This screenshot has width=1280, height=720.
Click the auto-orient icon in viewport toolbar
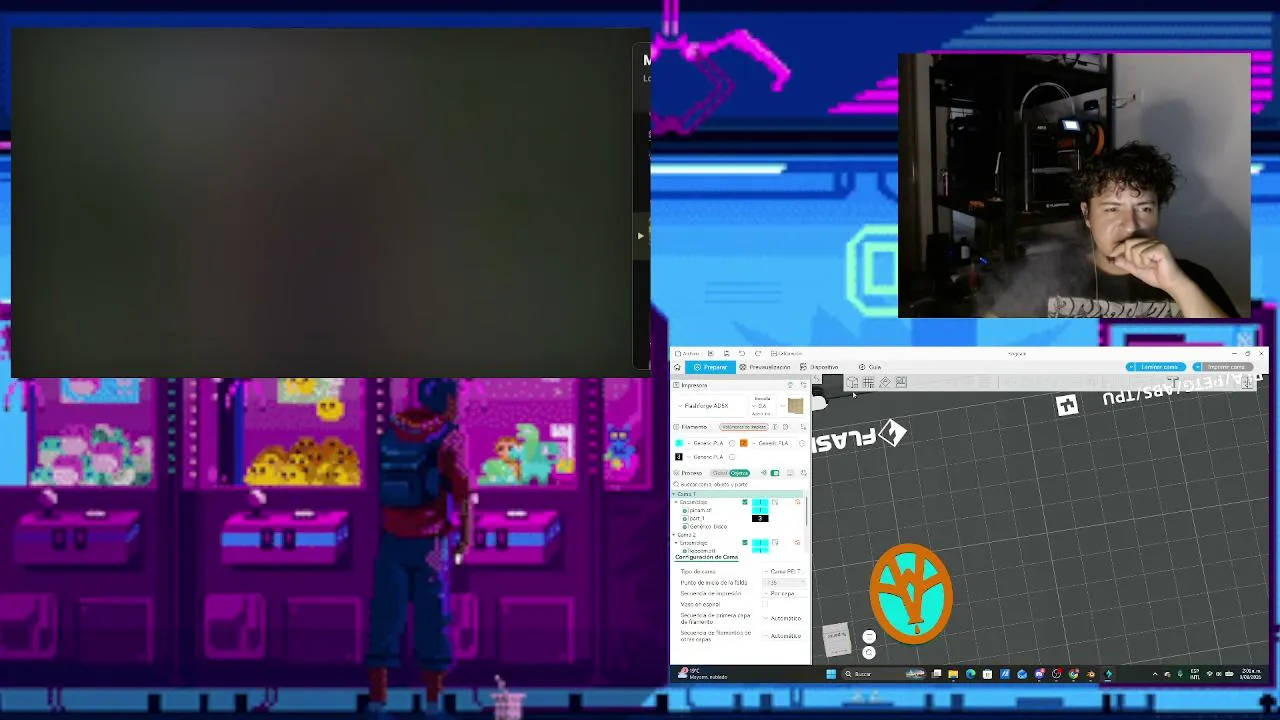(x=884, y=382)
